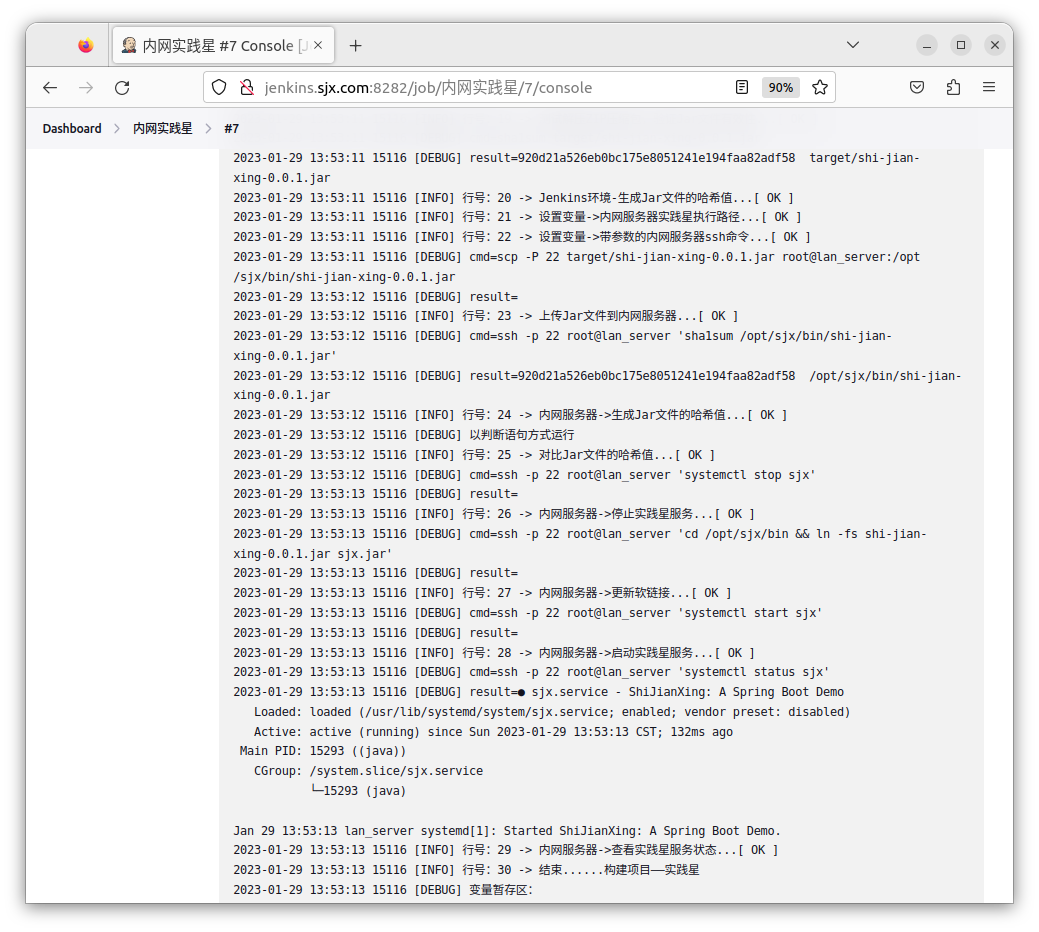Expand chevron after Dashboard breadcrumb
1039x932 pixels.
pyautogui.click(x=117, y=129)
